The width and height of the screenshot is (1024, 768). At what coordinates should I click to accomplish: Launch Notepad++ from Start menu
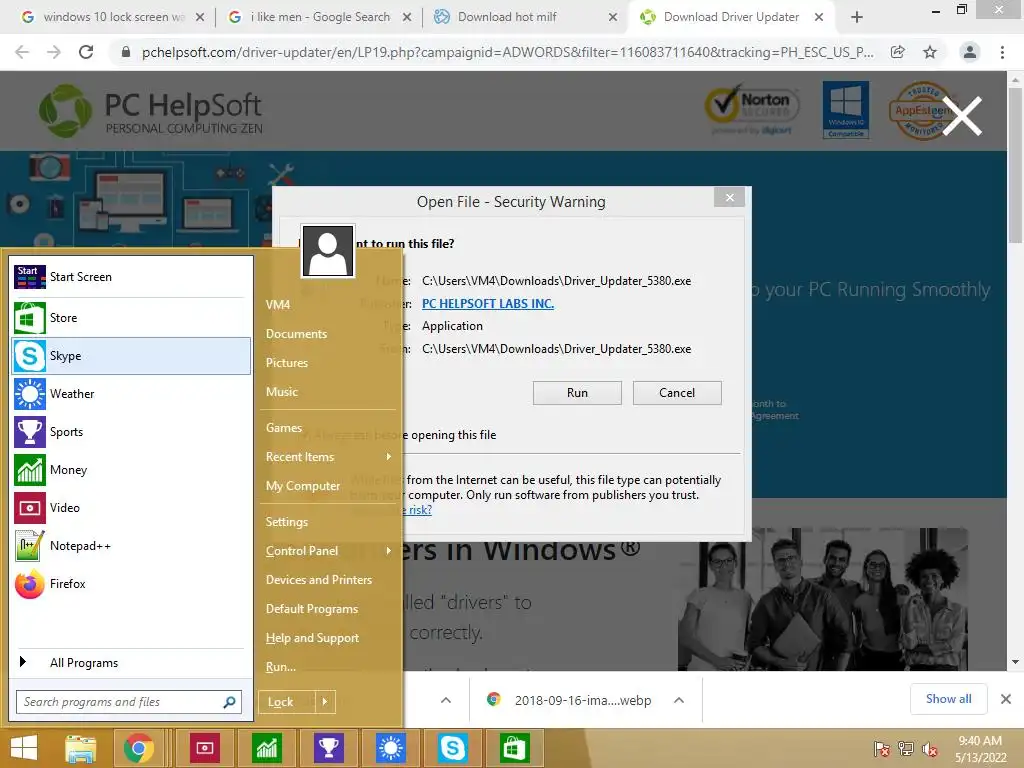[131, 545]
